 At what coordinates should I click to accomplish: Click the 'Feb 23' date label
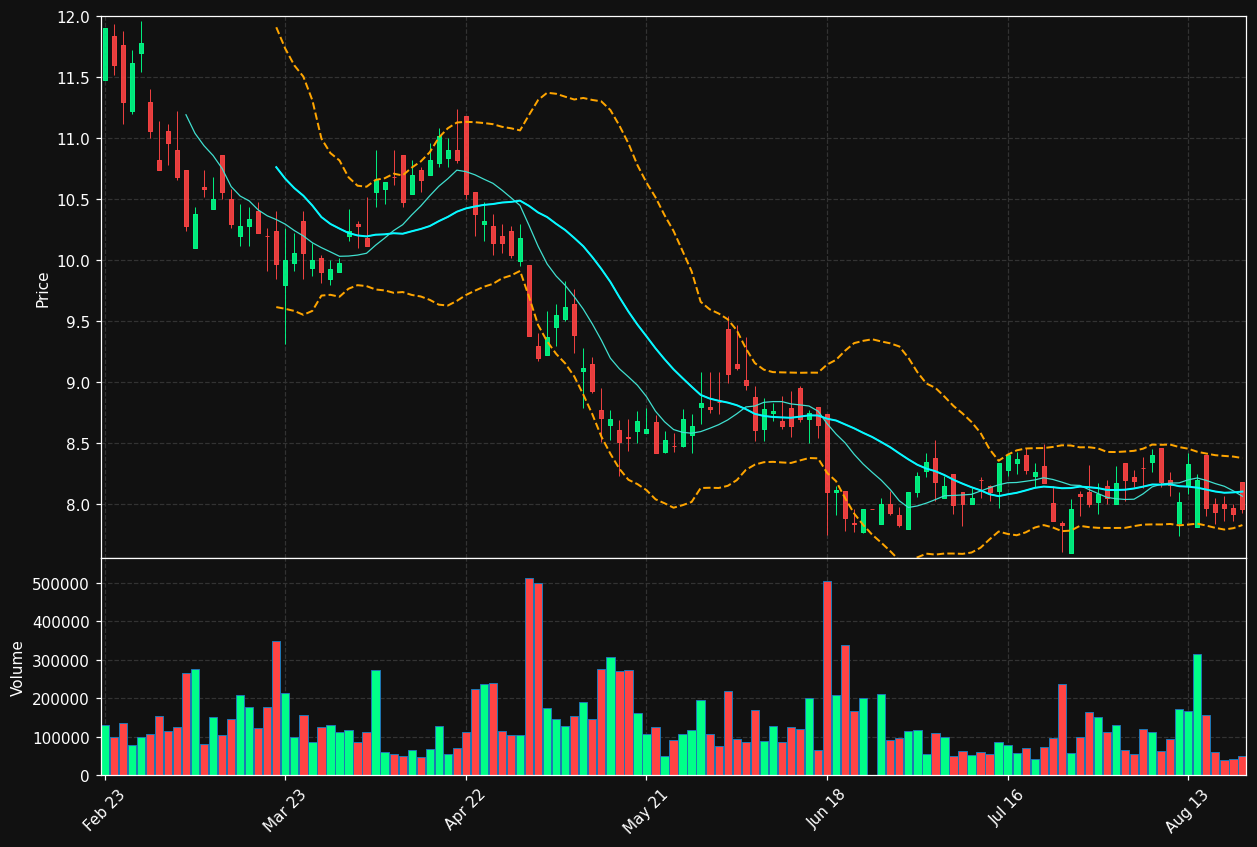[104, 810]
